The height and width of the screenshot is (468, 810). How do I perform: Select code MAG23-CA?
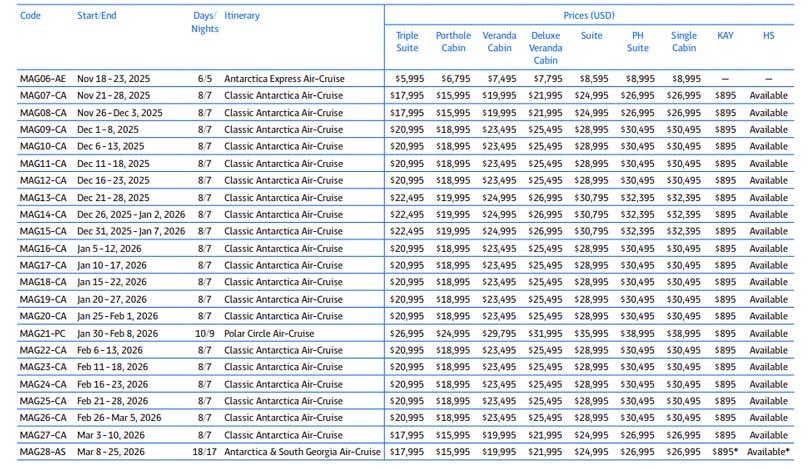43,367
